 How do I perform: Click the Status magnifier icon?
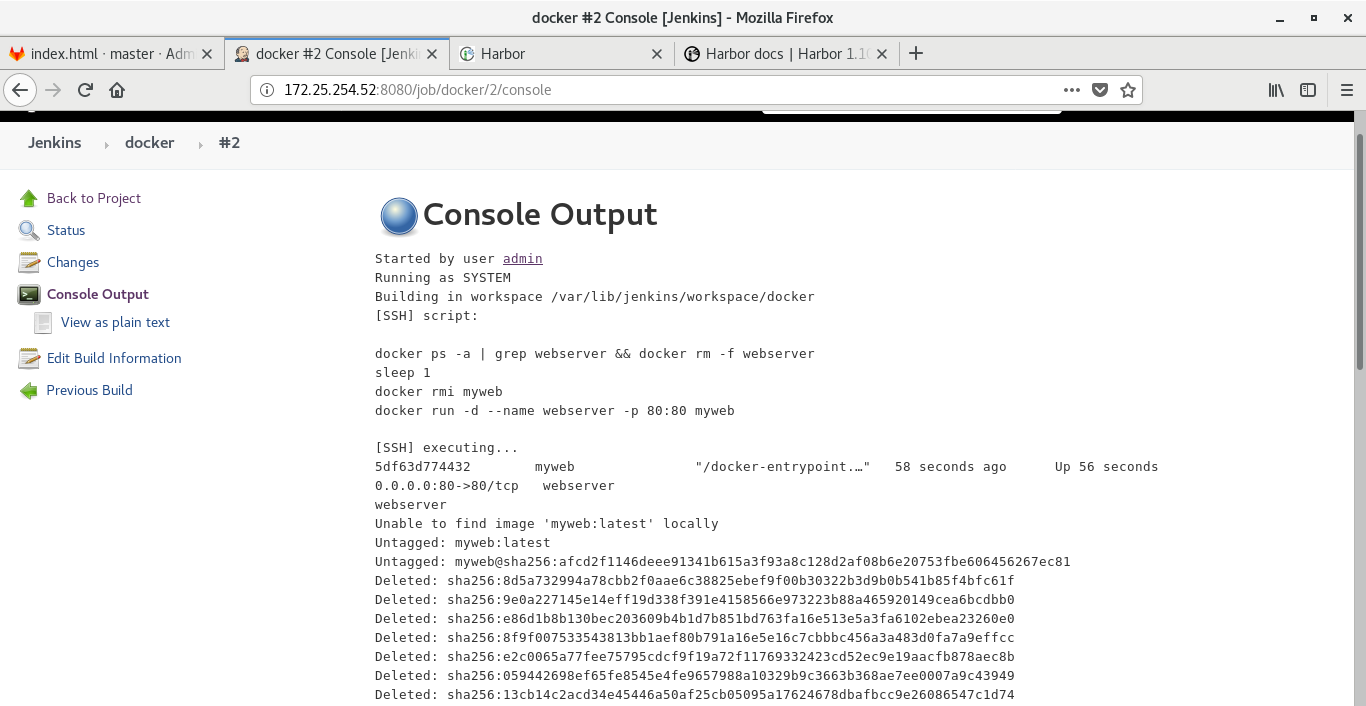tap(29, 230)
